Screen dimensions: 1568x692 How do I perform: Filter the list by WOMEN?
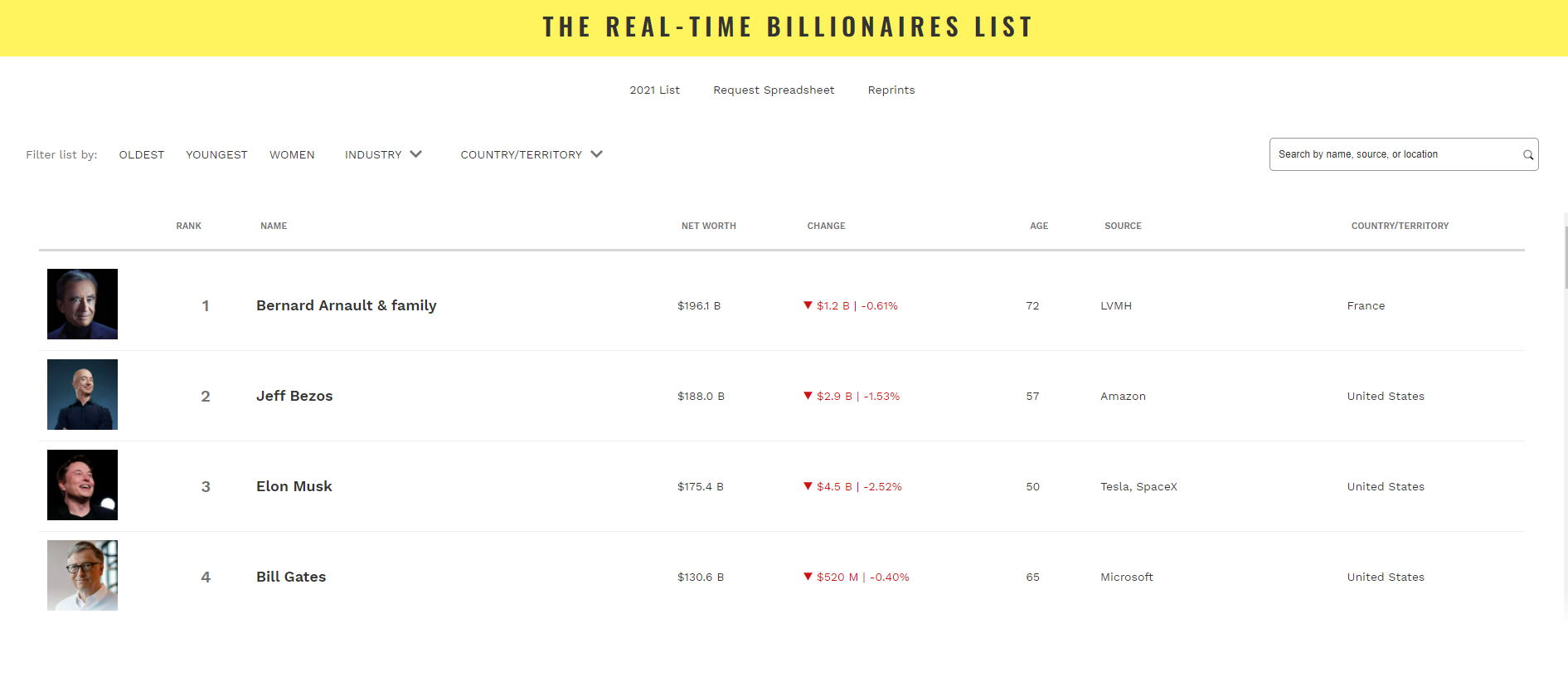point(291,154)
